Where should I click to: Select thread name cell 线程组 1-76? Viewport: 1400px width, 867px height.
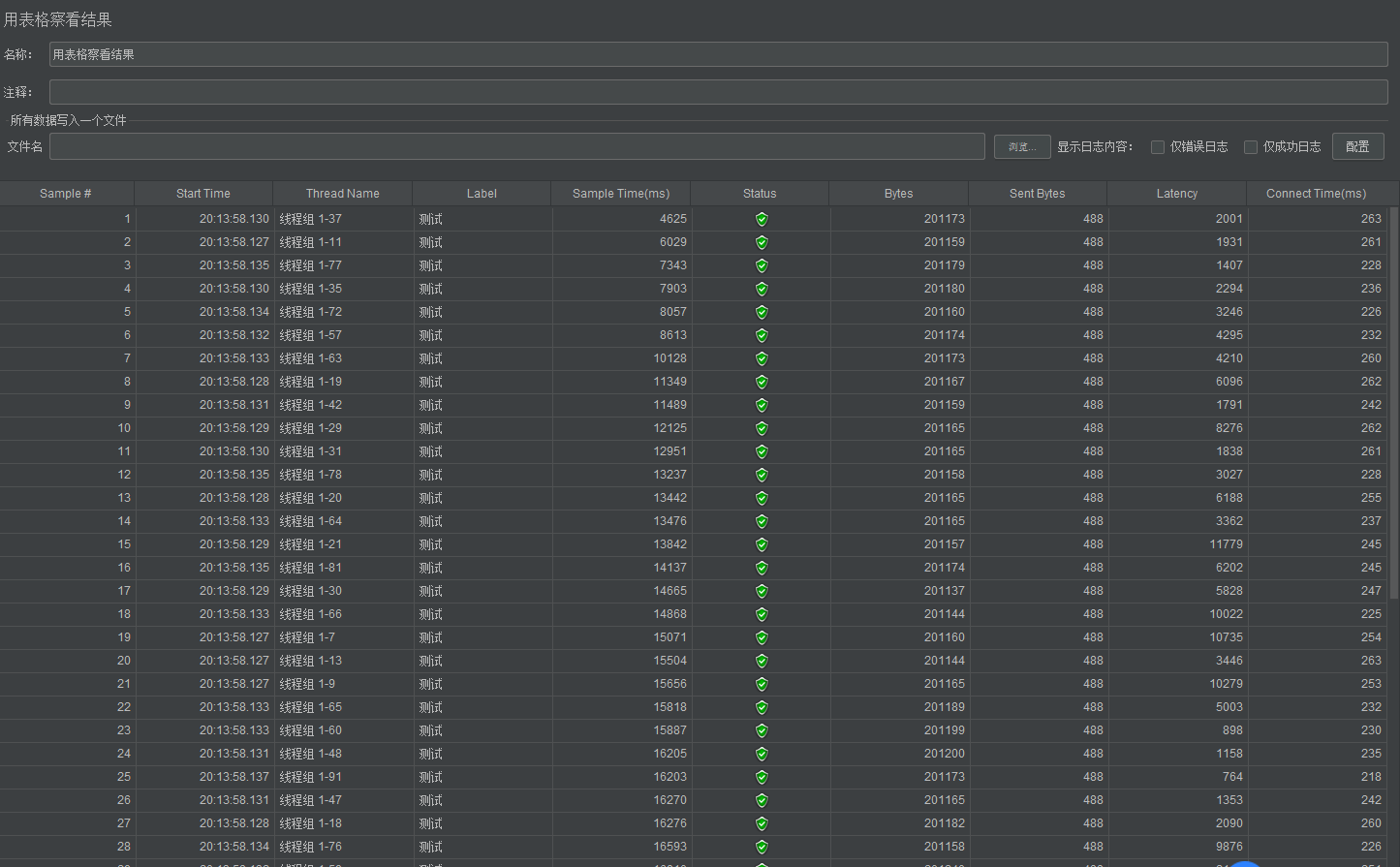(311, 847)
